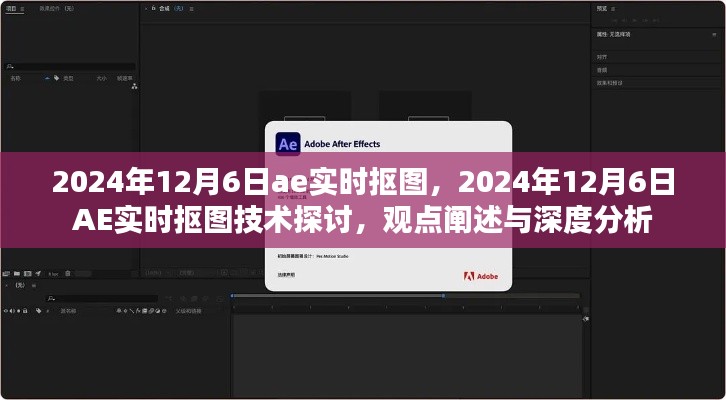Click the trash icon to delete selected items
Viewport: 726px width, 400px height.
[68, 274]
